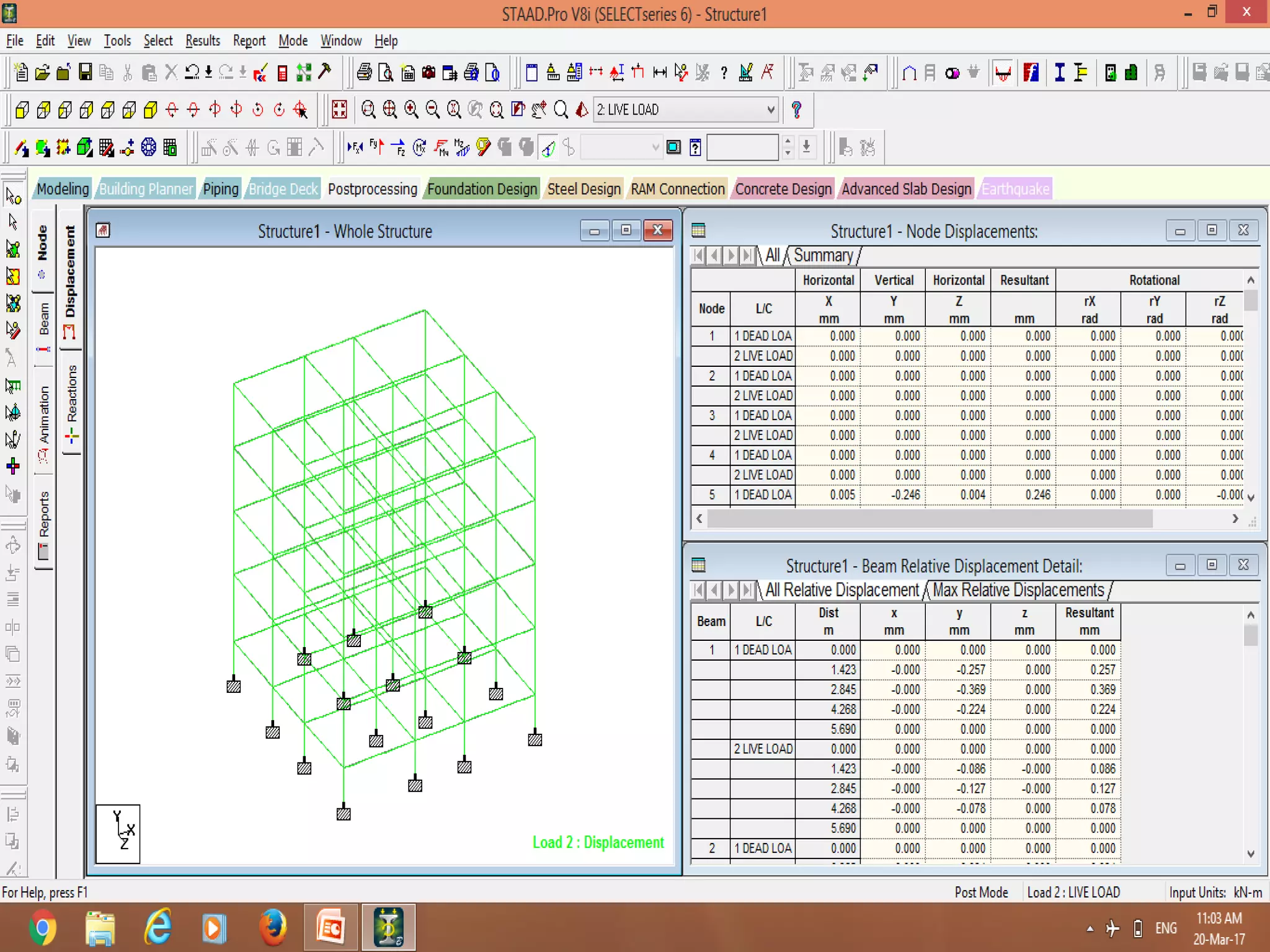Select the isometric view cube icon
The width and height of the screenshot is (1270, 952).
click(151, 110)
